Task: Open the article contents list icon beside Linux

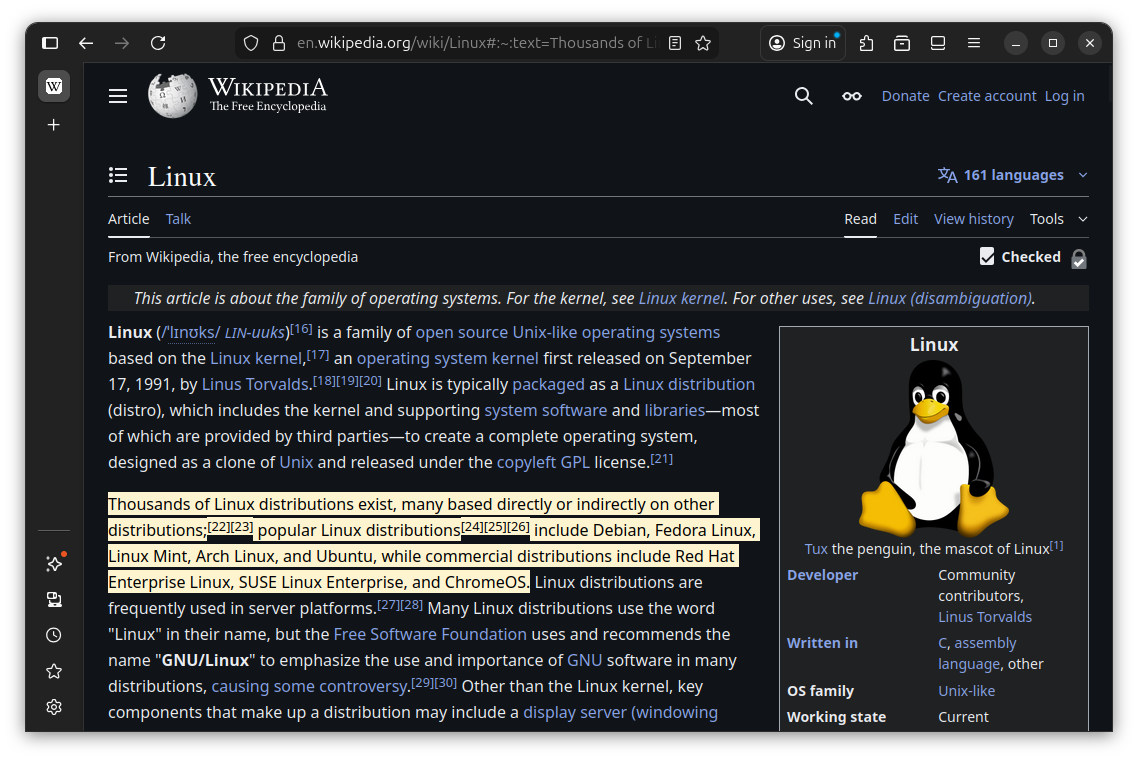Action: pyautogui.click(x=118, y=174)
